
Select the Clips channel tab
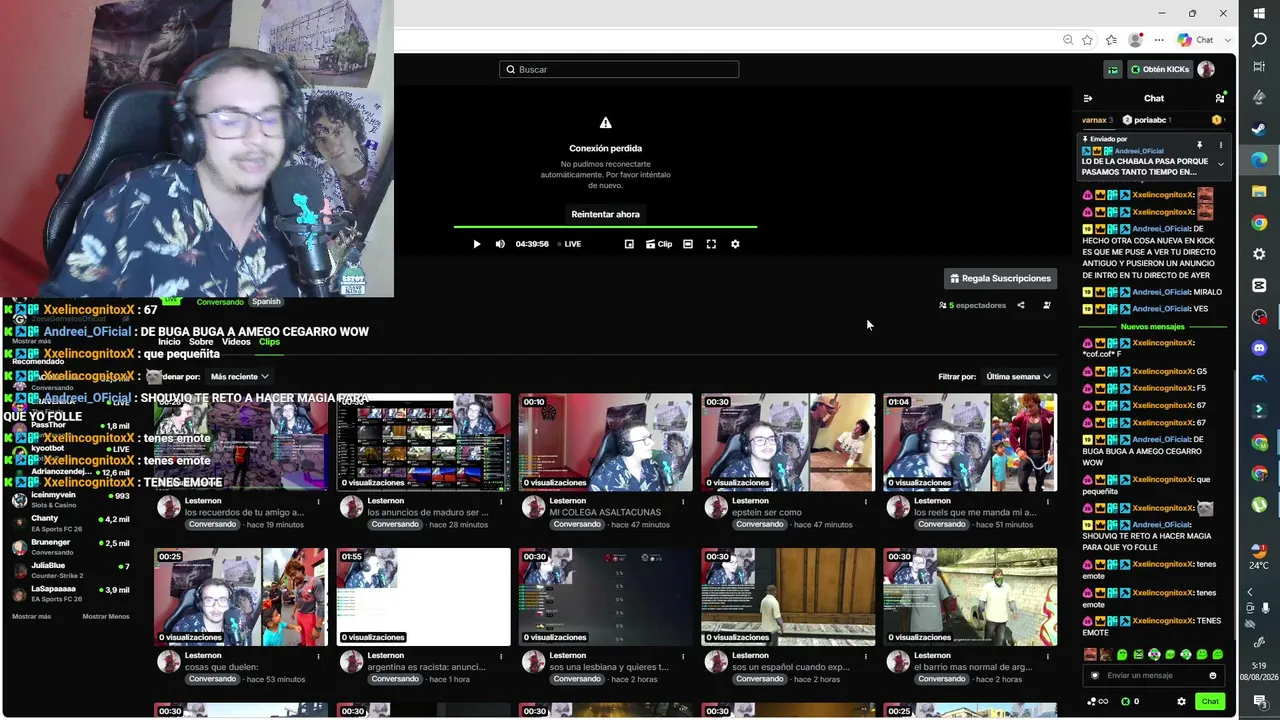[x=269, y=342]
